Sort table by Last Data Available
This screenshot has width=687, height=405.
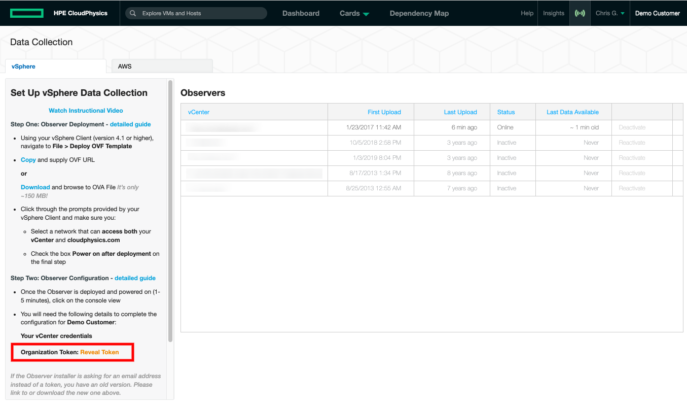tap(573, 112)
